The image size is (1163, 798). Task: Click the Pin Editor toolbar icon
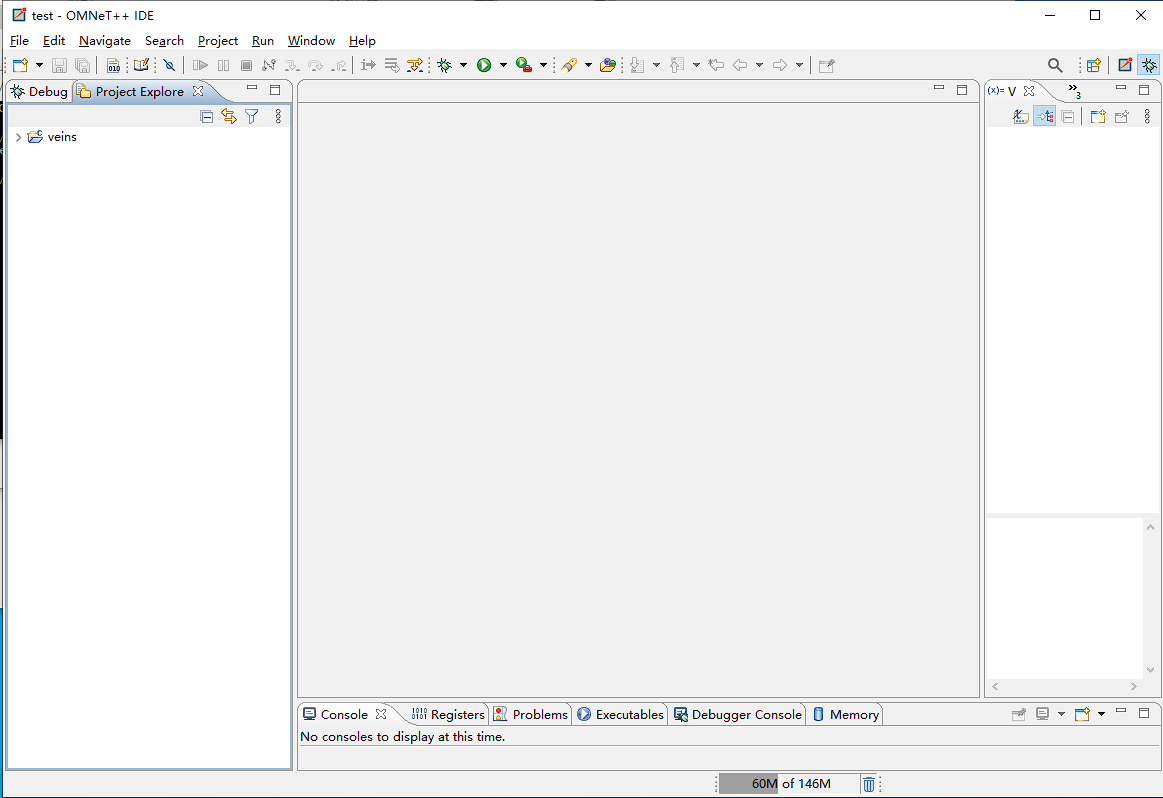[826, 65]
